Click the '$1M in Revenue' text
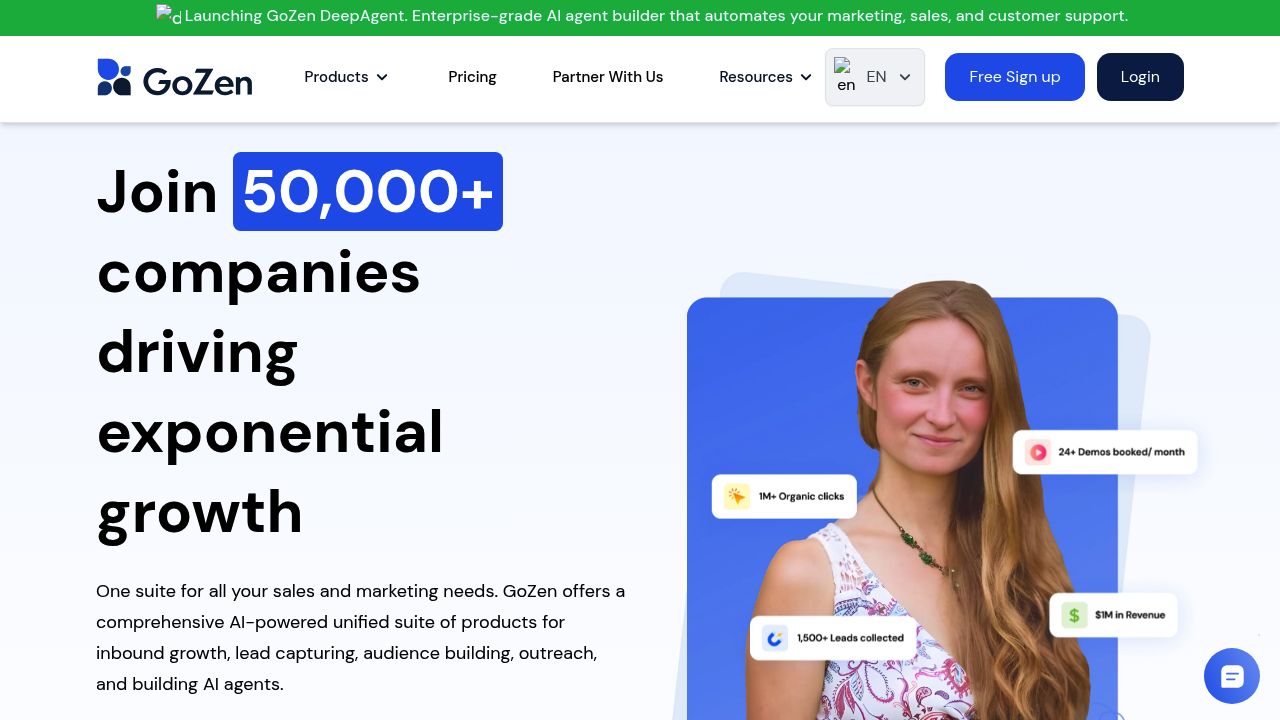1280x720 pixels. tap(1130, 615)
